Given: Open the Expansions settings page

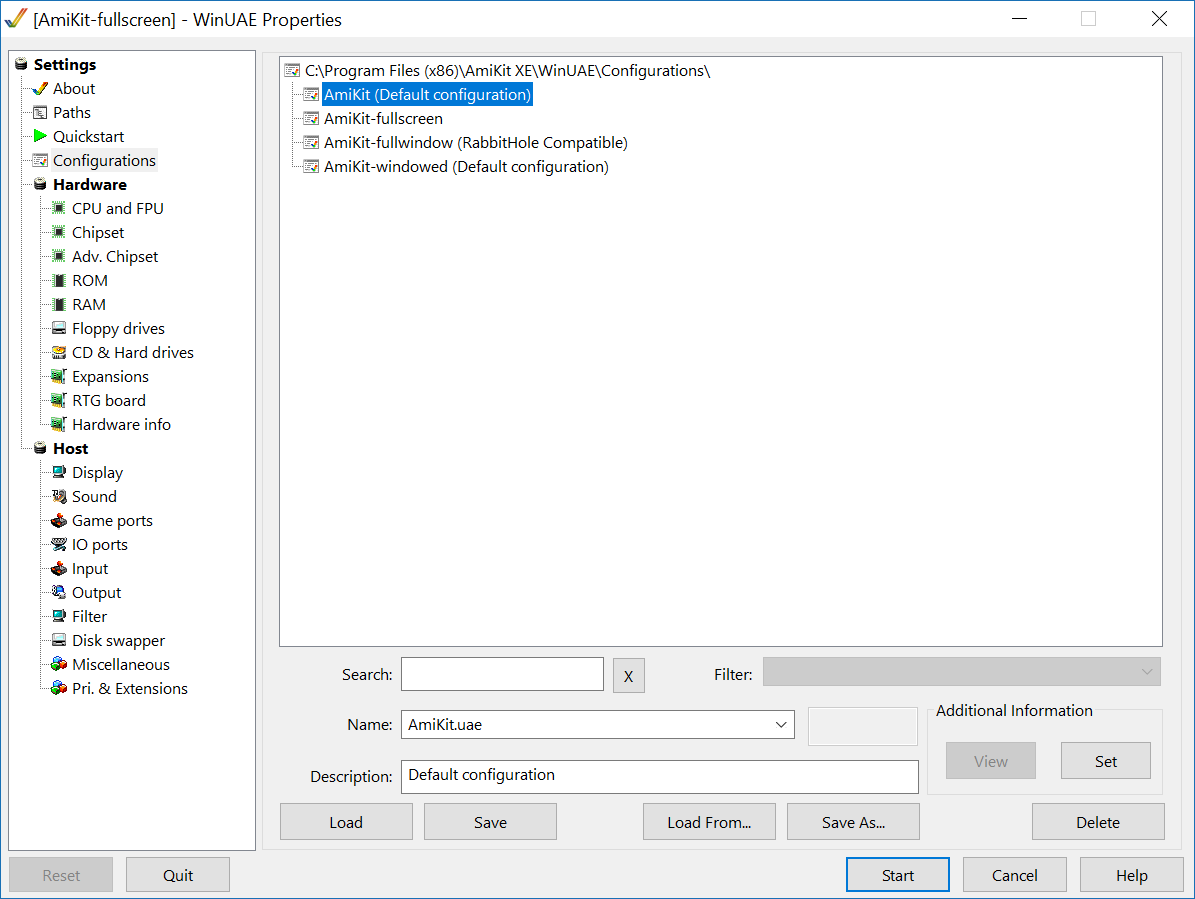Looking at the screenshot, I should click(x=111, y=376).
